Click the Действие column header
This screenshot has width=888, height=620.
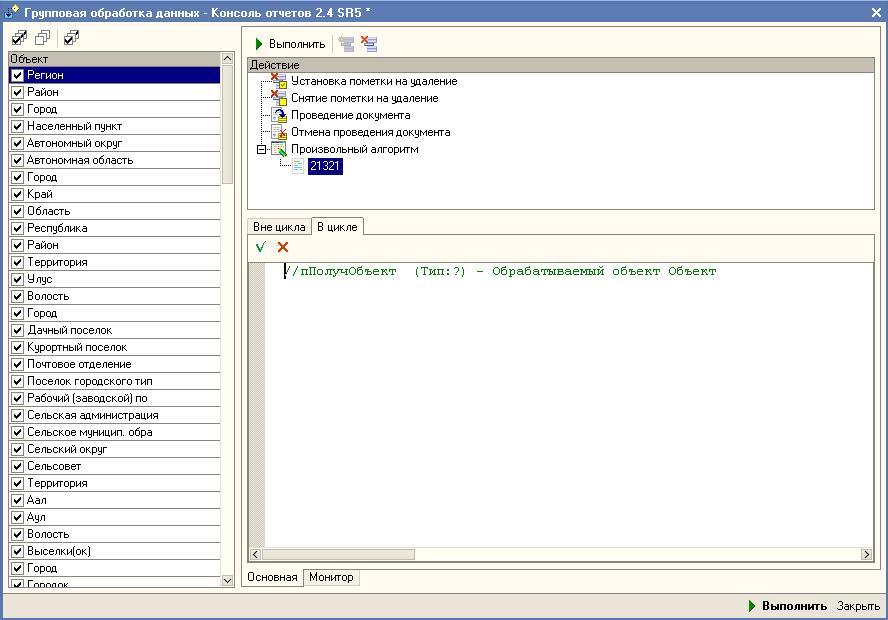click(561, 65)
